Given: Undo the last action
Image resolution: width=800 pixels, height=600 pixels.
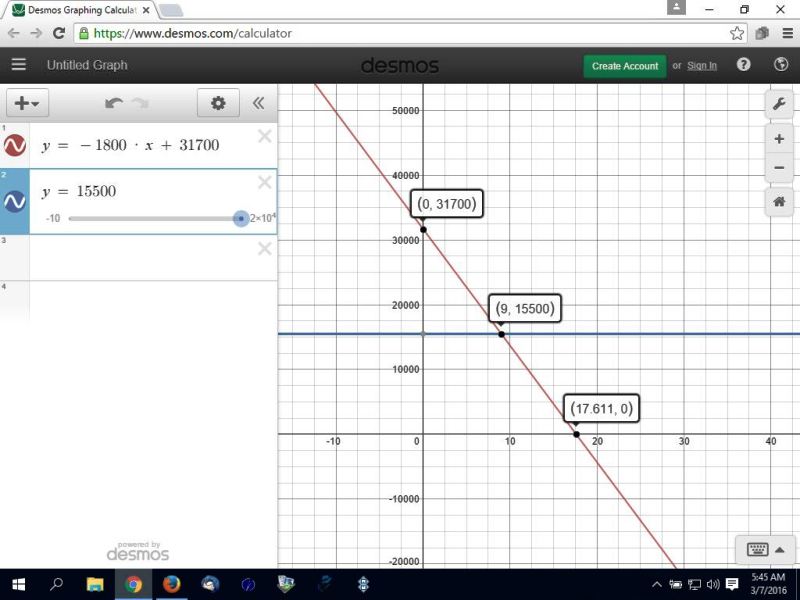Looking at the screenshot, I should coord(113,103).
